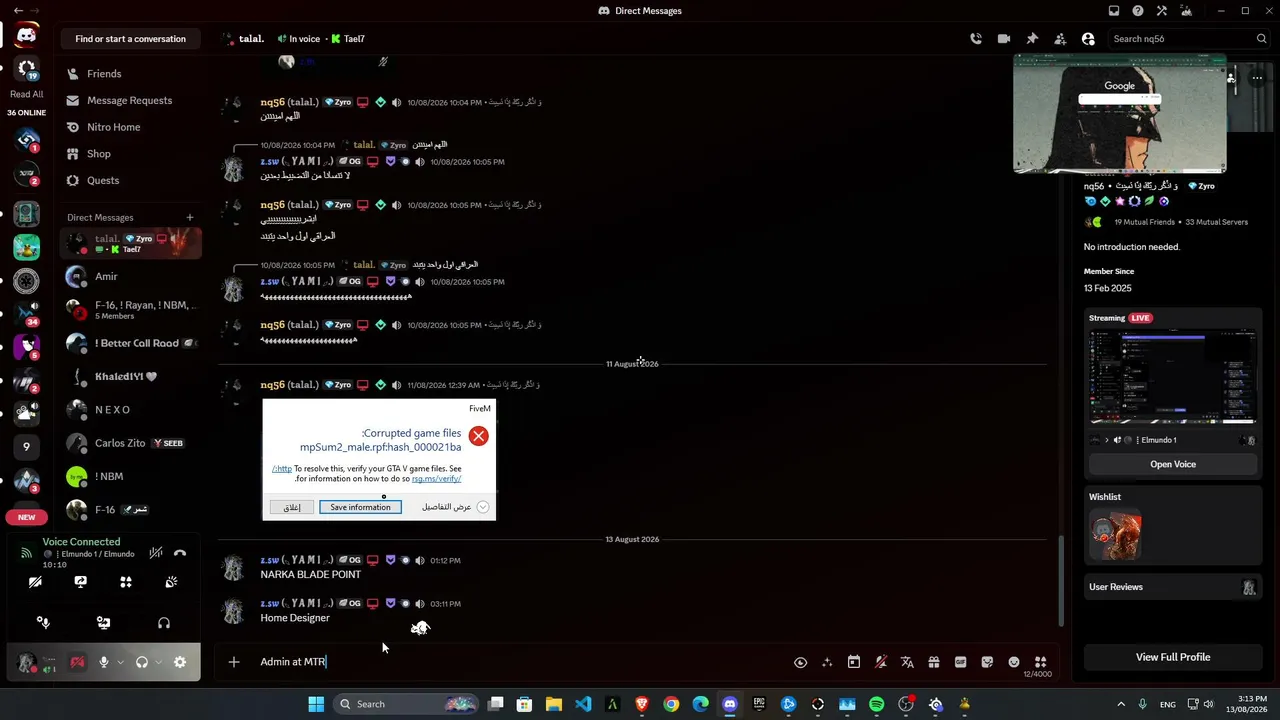Click Find or start a conversation

pos(131,39)
